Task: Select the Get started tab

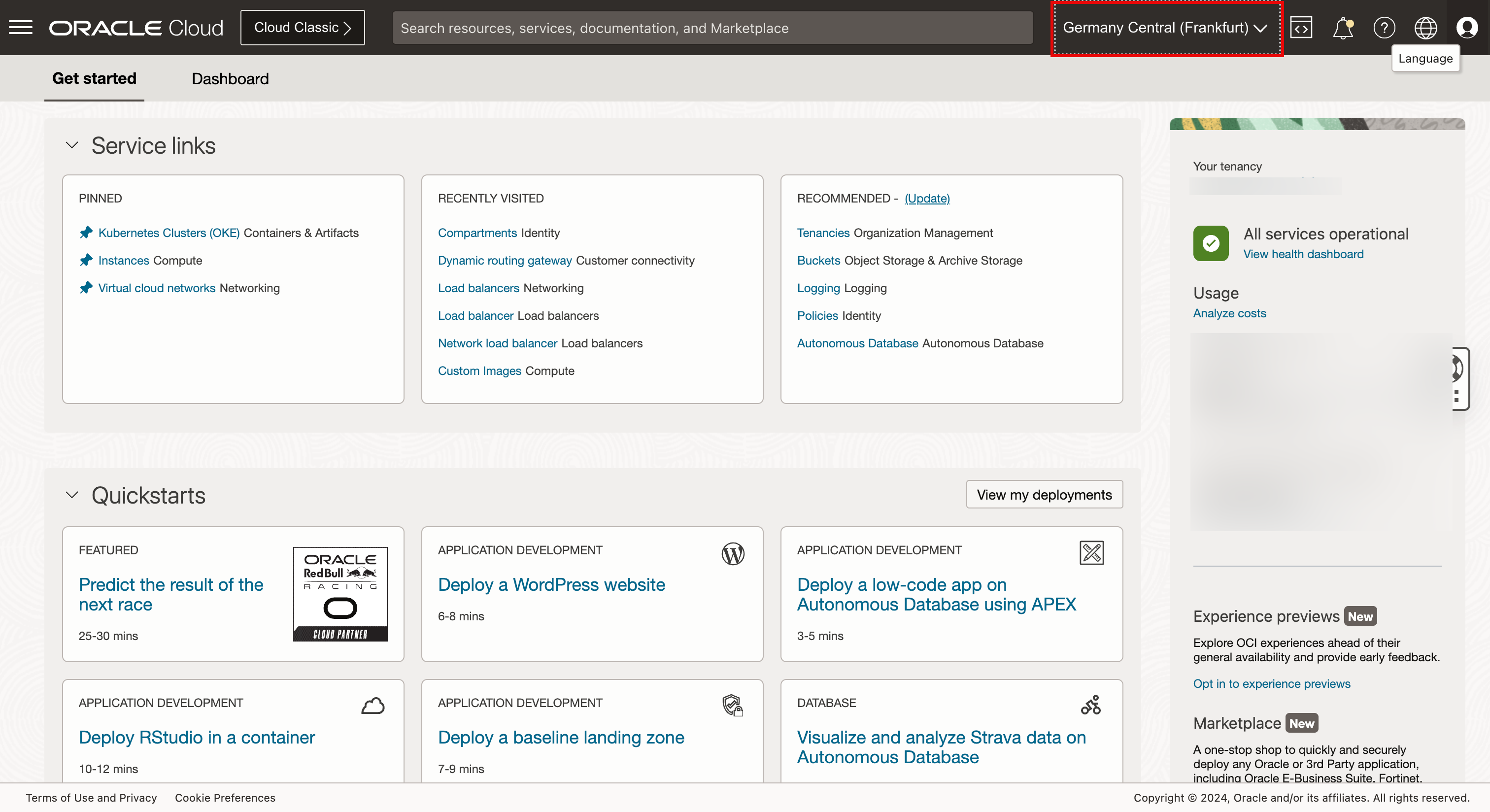Action: [x=94, y=79]
